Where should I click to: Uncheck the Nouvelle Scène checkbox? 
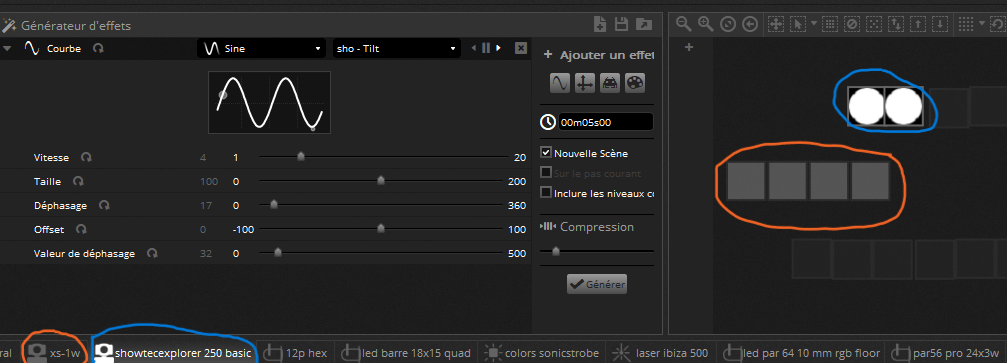[546, 153]
